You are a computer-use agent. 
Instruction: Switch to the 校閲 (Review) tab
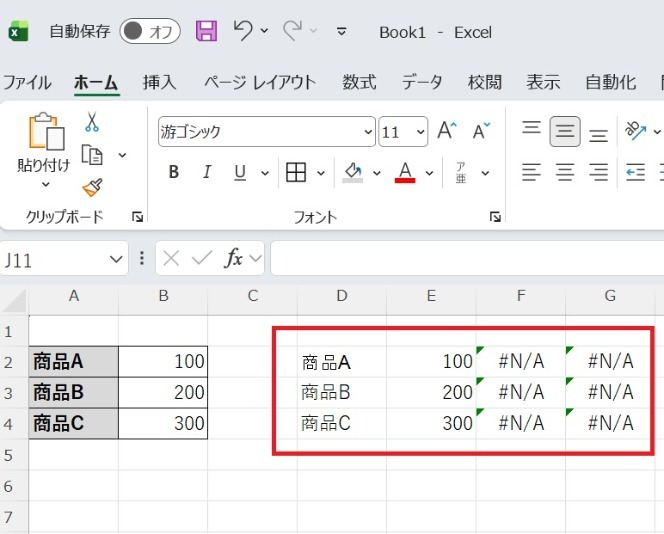tap(484, 82)
